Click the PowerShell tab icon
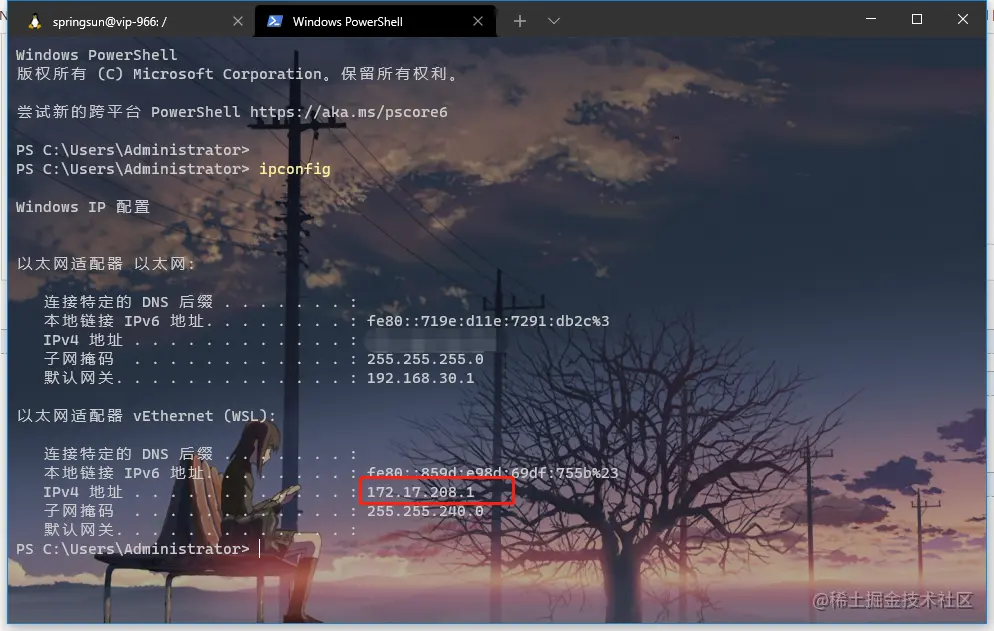 pyautogui.click(x=274, y=22)
